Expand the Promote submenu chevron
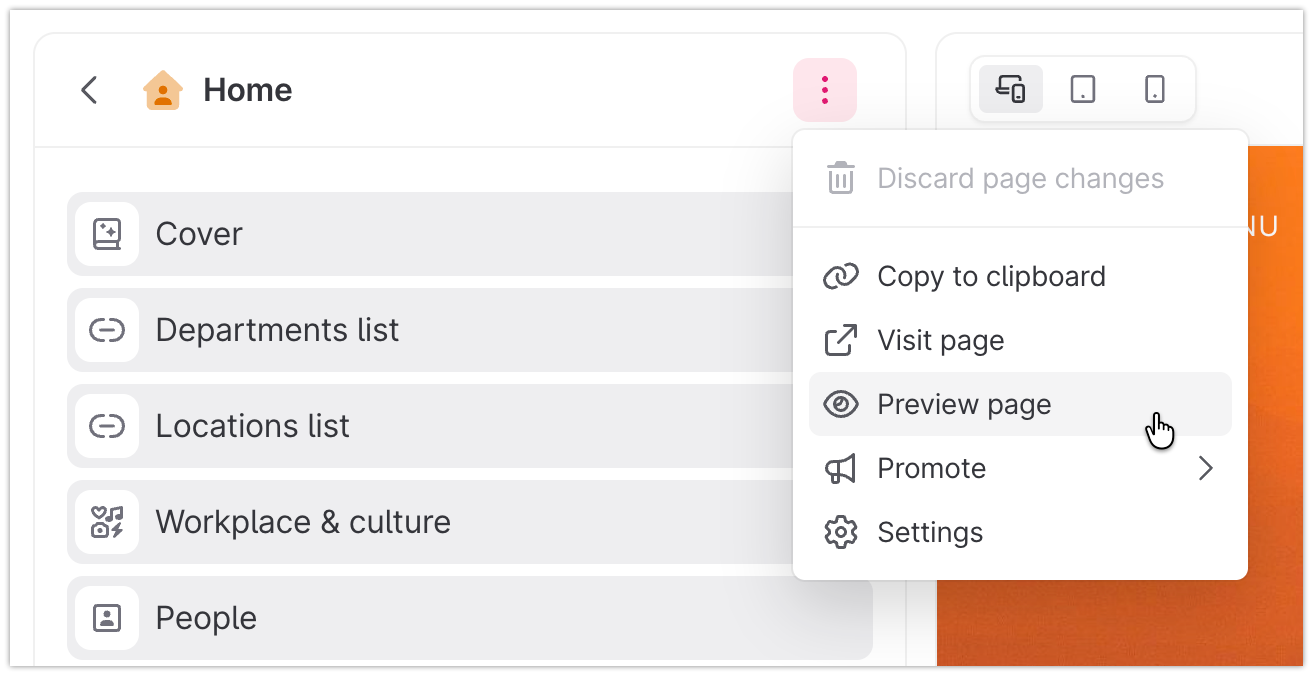 pos(1206,468)
